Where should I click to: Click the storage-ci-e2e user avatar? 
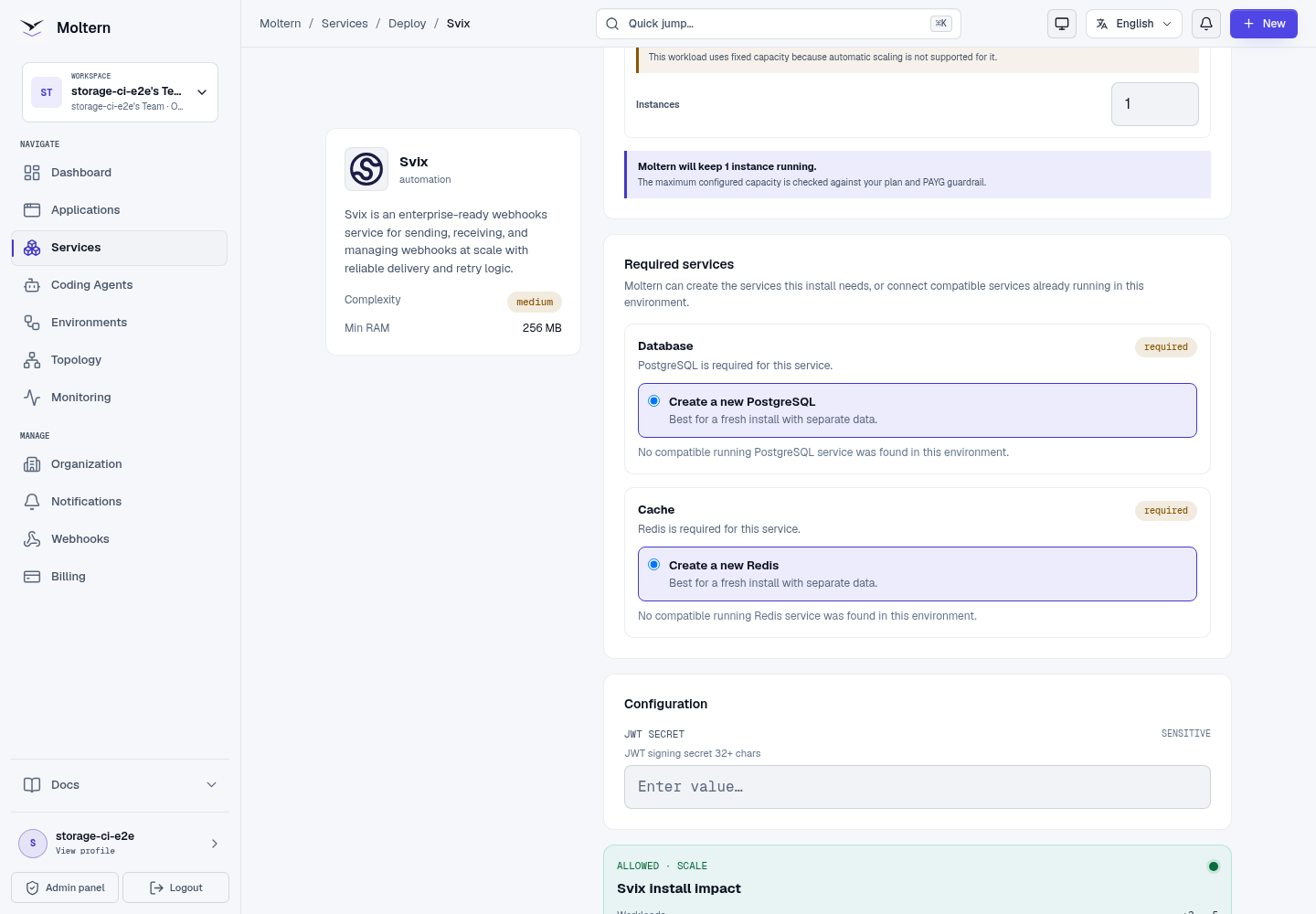[x=33, y=844]
